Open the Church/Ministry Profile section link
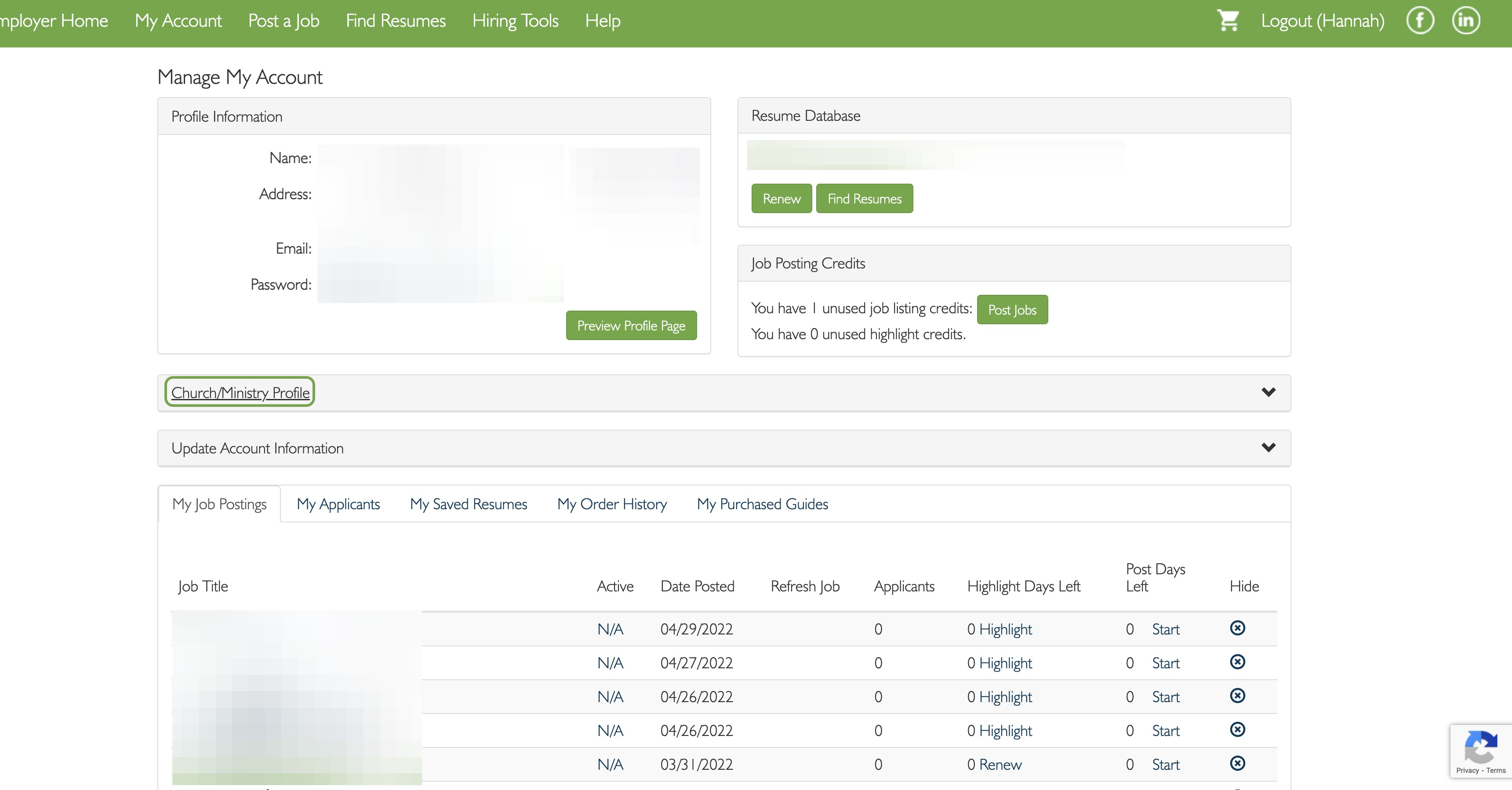Screen dimensions: 1512x790 (240, 393)
